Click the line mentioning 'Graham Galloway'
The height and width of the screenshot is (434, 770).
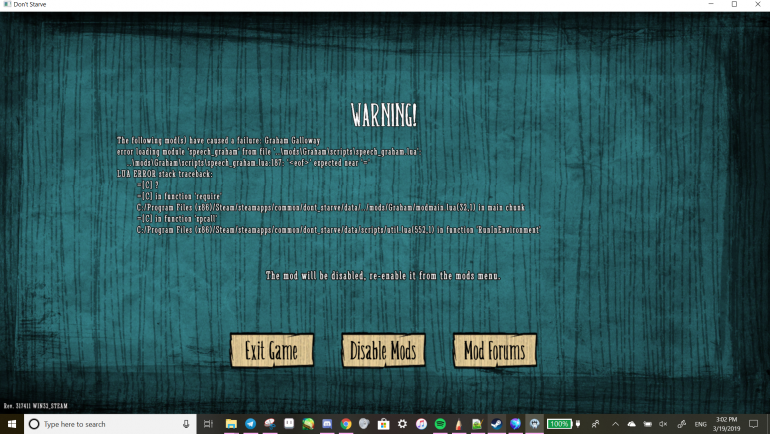pyautogui.click(x=219, y=140)
